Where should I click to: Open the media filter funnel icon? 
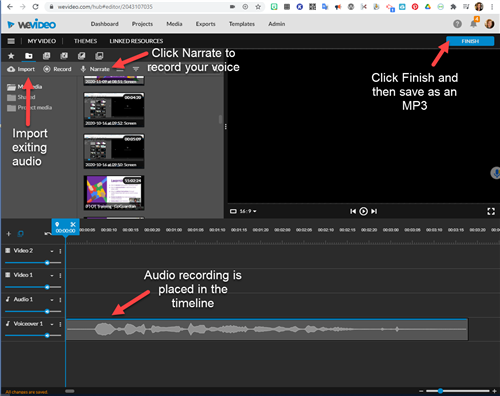click(x=136, y=69)
